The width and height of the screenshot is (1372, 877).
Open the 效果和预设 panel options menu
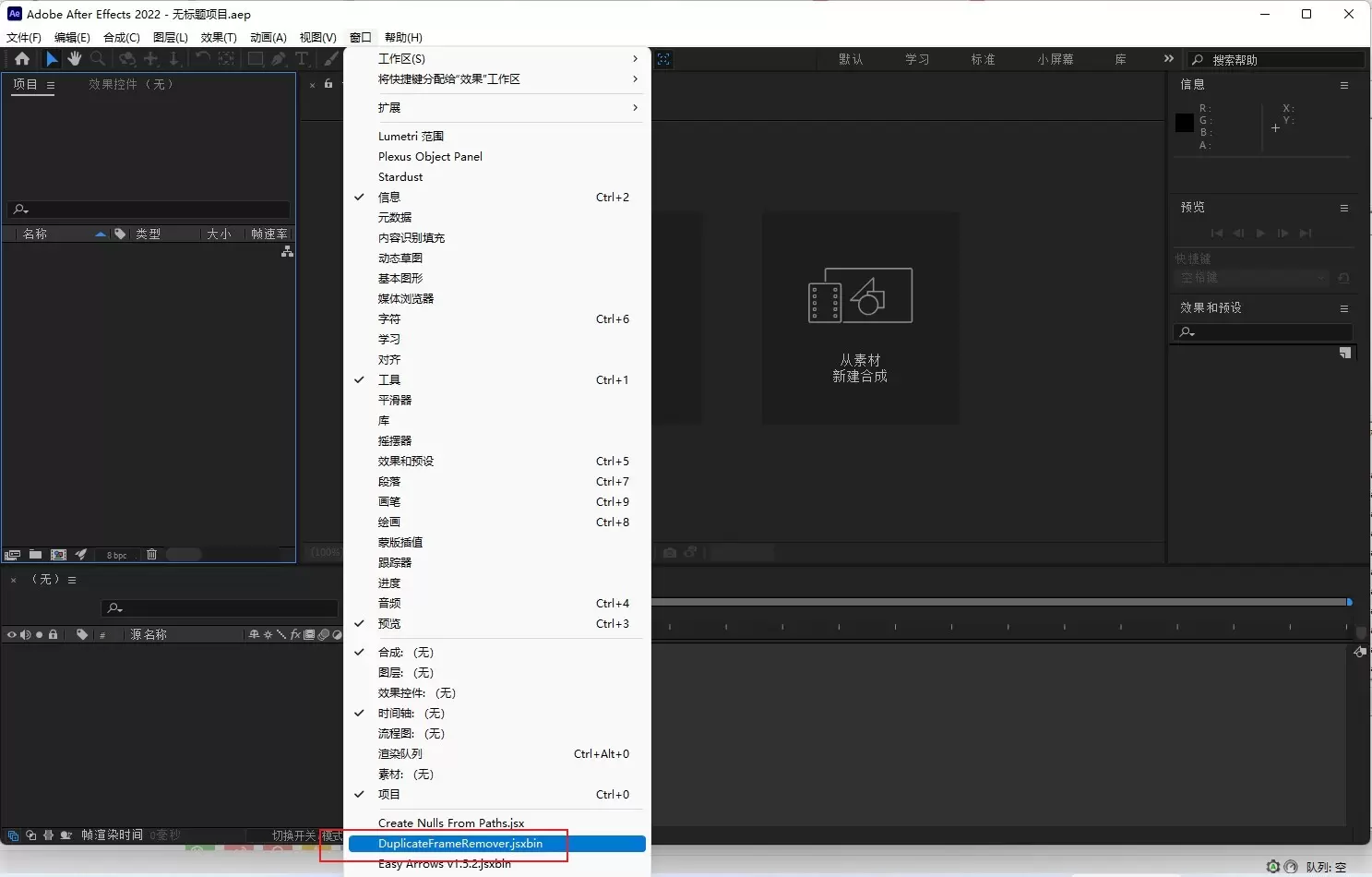click(x=1344, y=308)
